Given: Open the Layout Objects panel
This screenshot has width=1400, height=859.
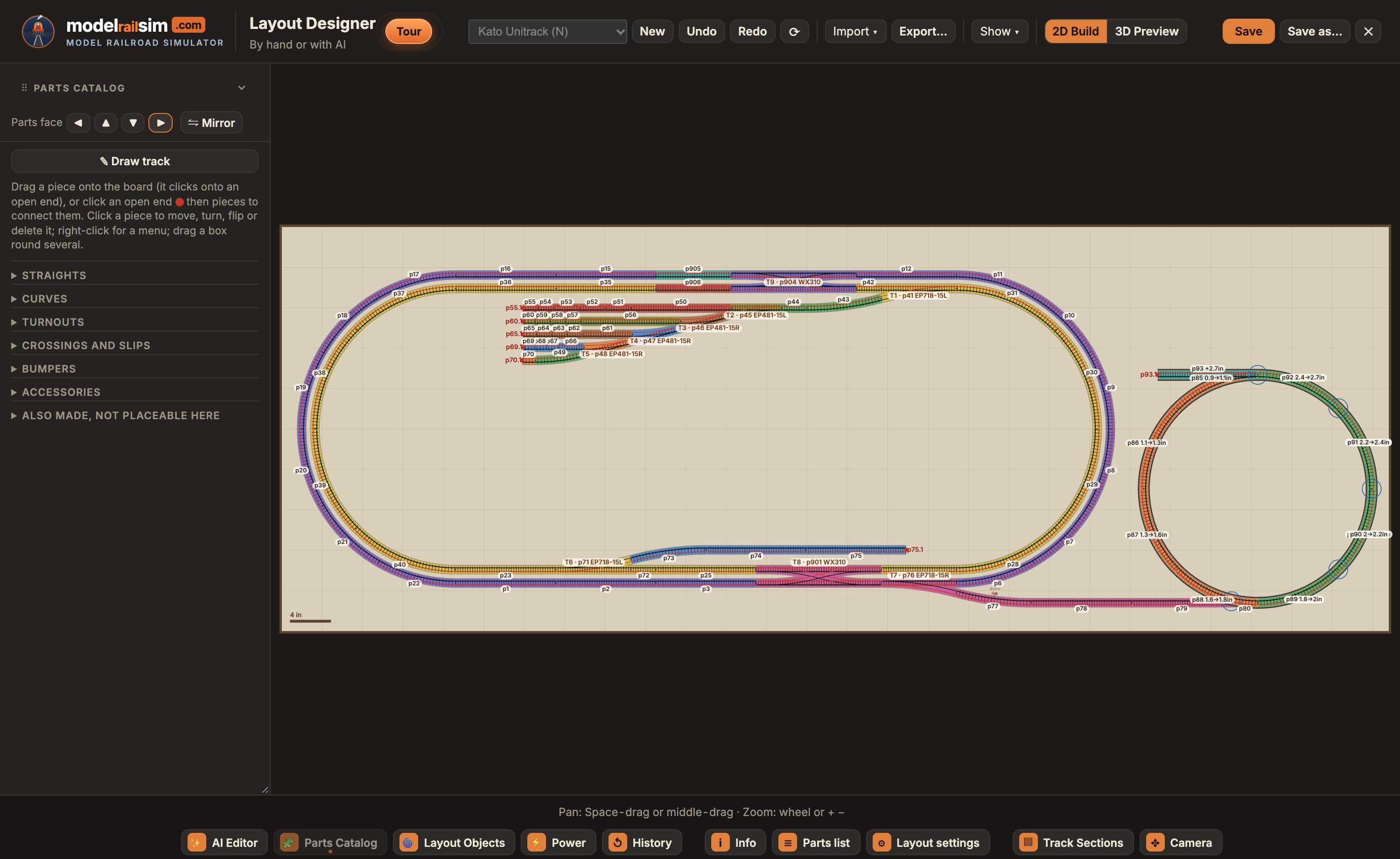Looking at the screenshot, I should point(454,843).
